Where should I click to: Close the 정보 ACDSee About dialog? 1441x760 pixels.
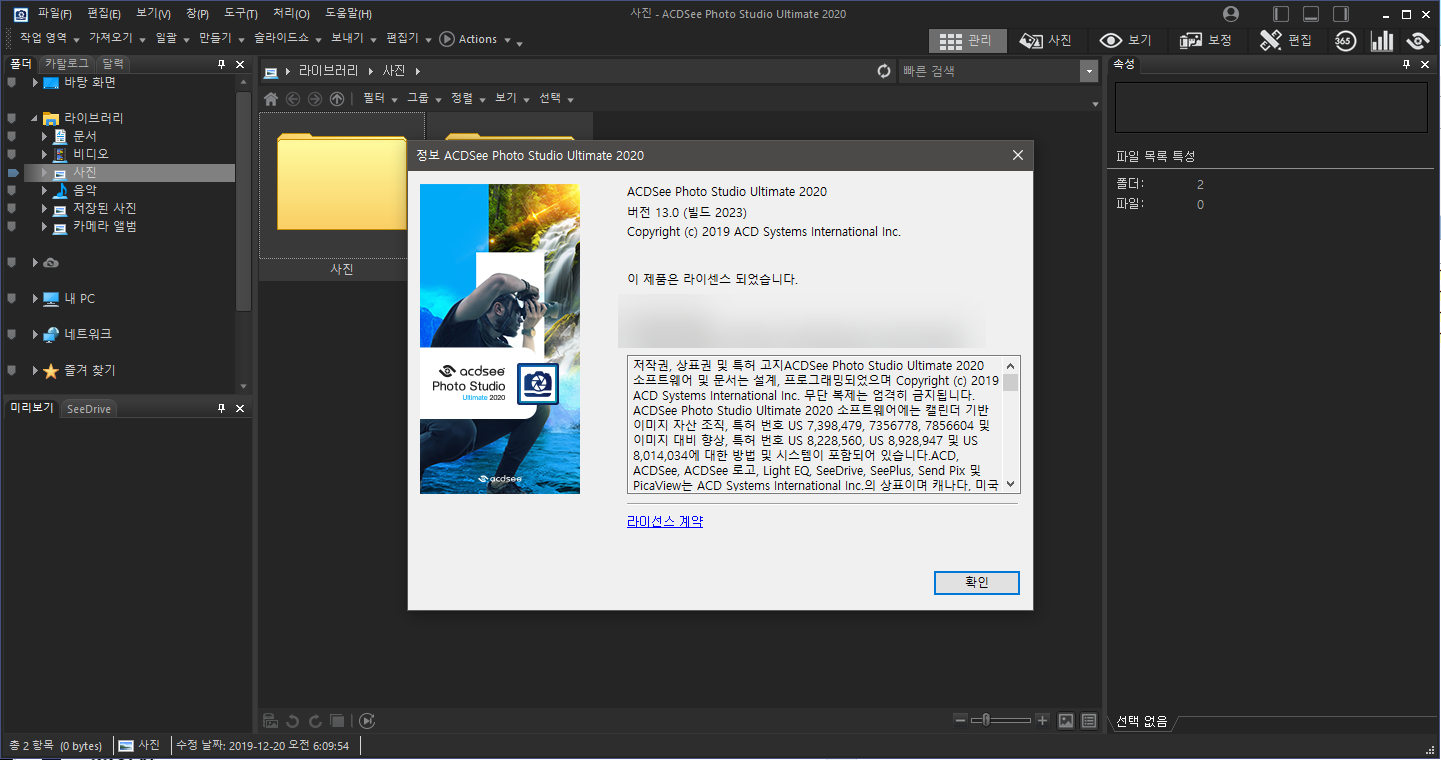[1018, 155]
